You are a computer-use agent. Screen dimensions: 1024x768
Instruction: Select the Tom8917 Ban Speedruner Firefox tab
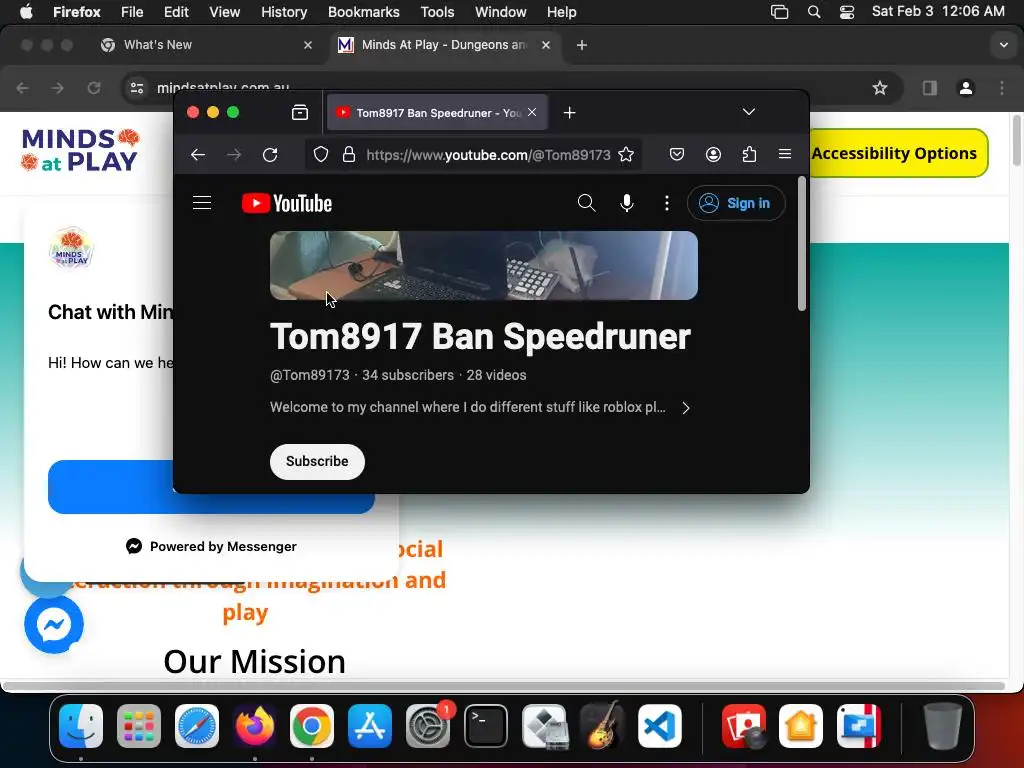click(436, 112)
